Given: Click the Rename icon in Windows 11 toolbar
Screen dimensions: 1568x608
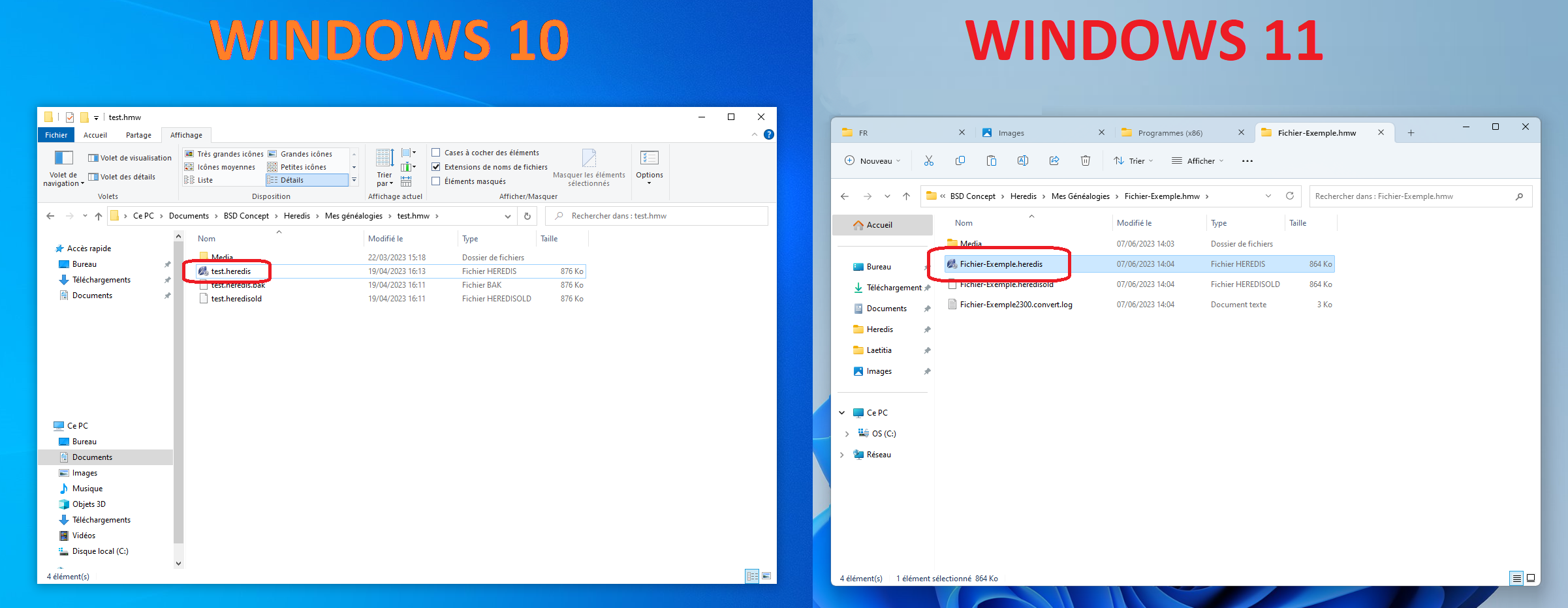Looking at the screenshot, I should 1022,160.
